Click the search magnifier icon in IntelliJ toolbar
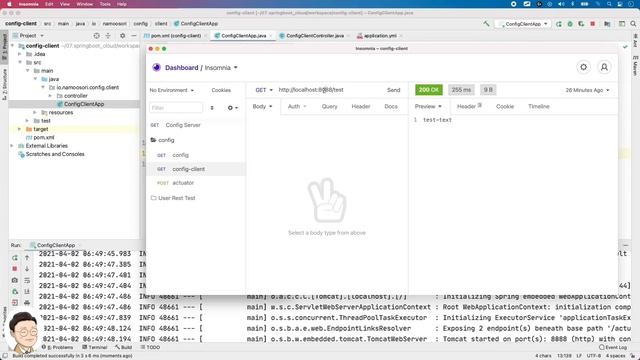Image resolution: width=640 pixels, height=360 pixels. pyautogui.click(x=633, y=24)
